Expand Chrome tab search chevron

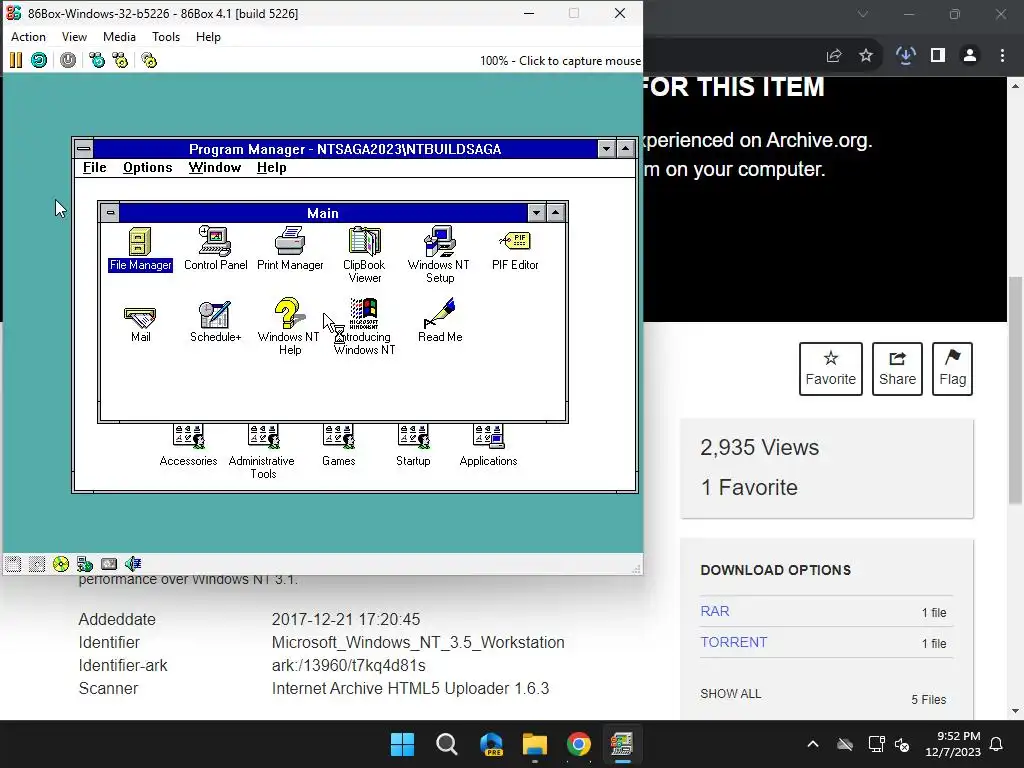click(x=863, y=14)
